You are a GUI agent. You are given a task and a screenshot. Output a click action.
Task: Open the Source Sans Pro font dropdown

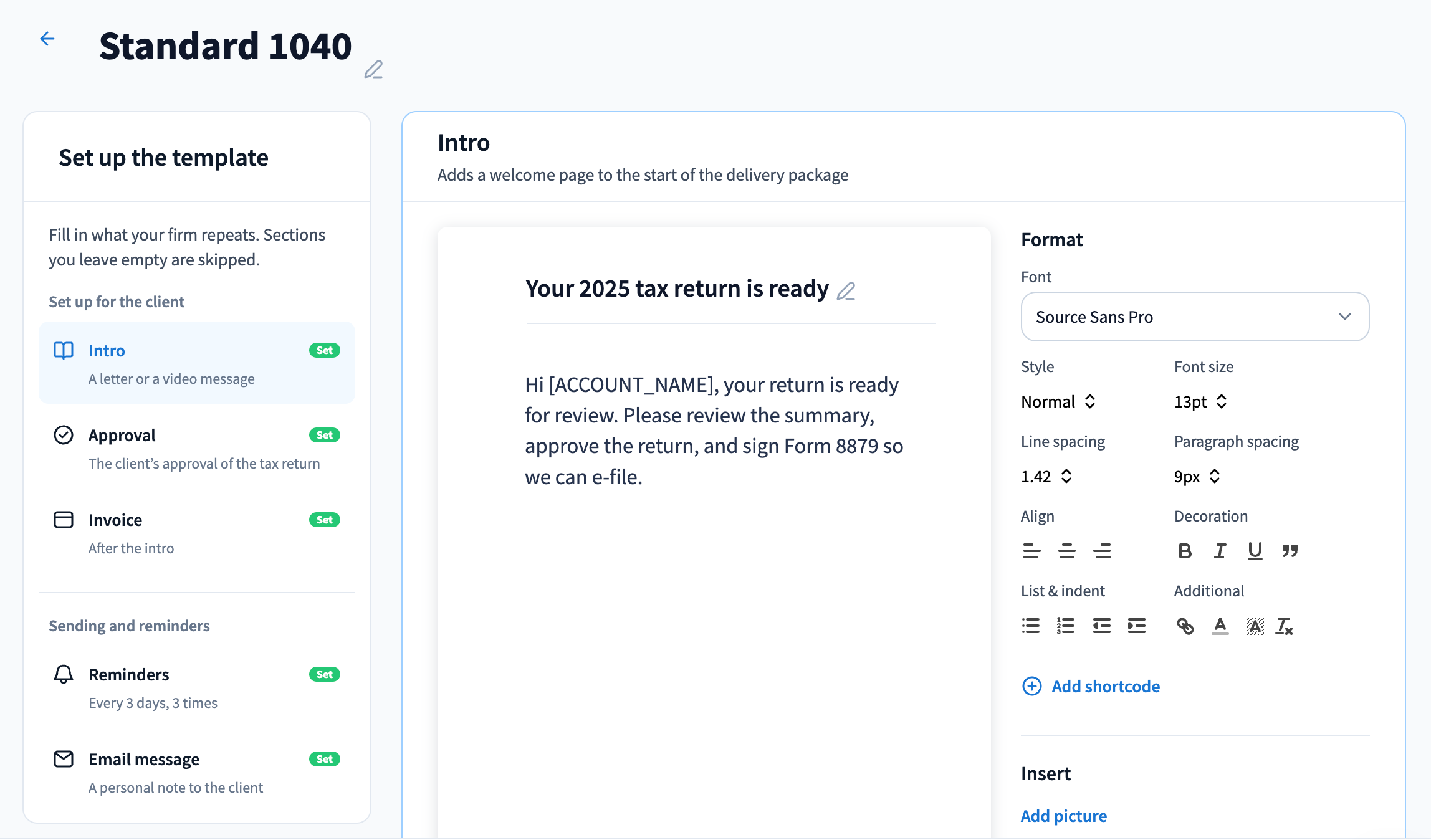point(1195,317)
